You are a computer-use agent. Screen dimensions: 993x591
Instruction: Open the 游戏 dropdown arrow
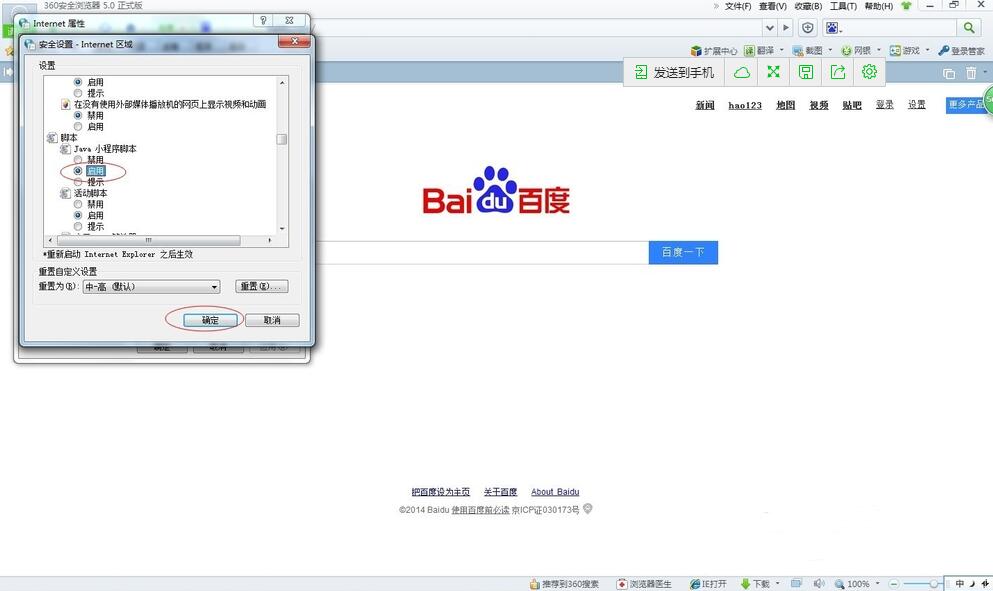pos(927,50)
